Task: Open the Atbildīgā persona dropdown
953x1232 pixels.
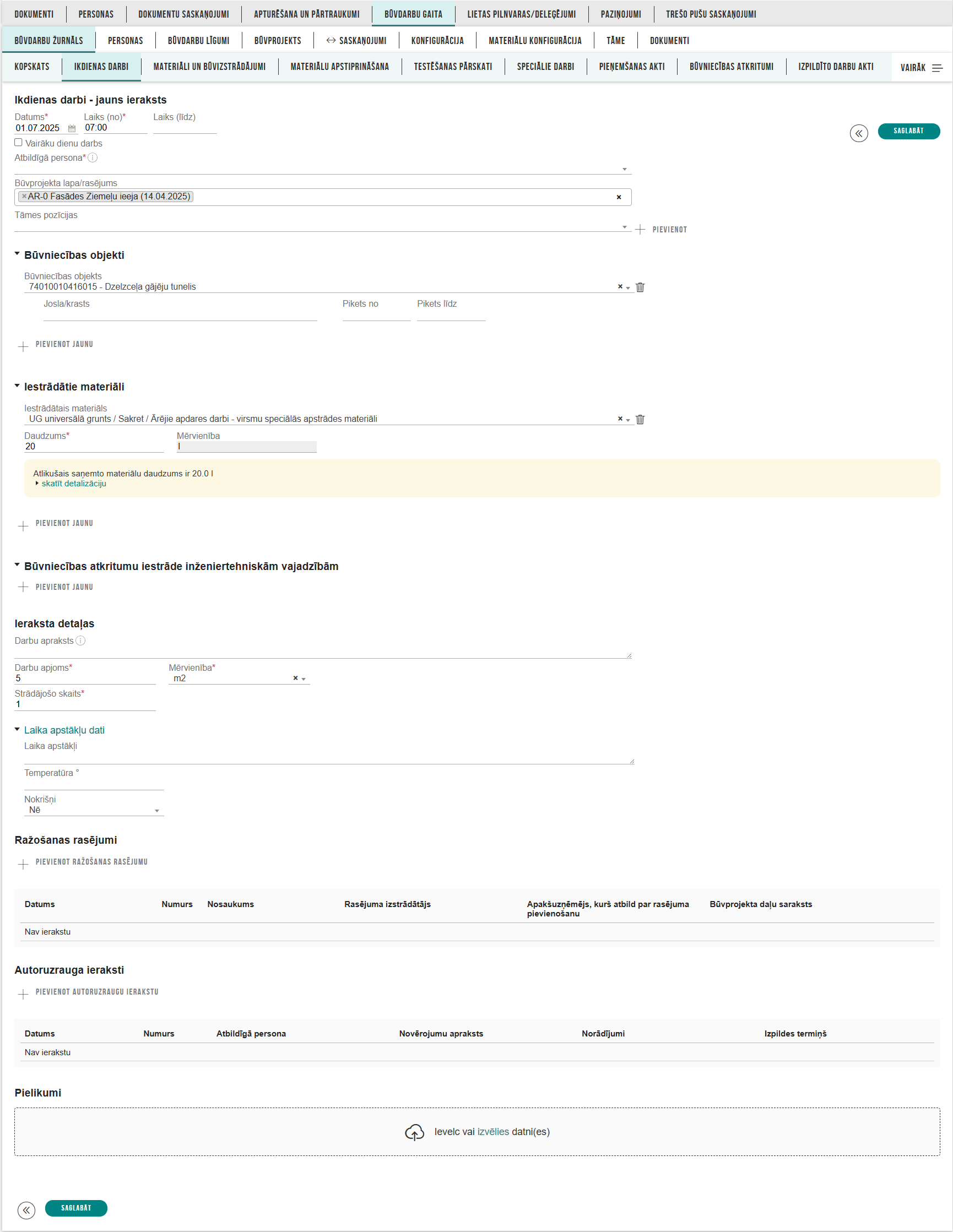Action: [x=322, y=169]
